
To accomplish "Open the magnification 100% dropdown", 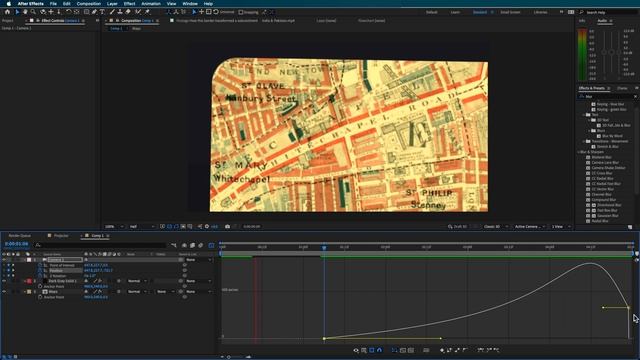I will click(x=114, y=227).
